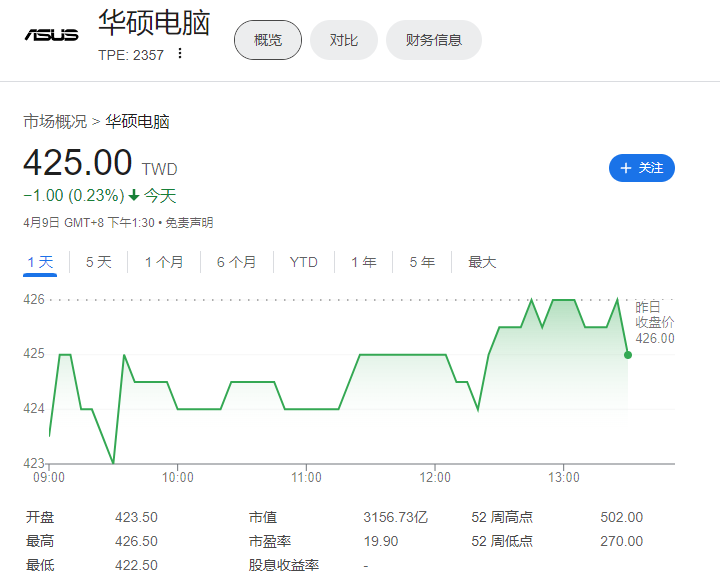Open the 对比 tab

tap(343, 40)
